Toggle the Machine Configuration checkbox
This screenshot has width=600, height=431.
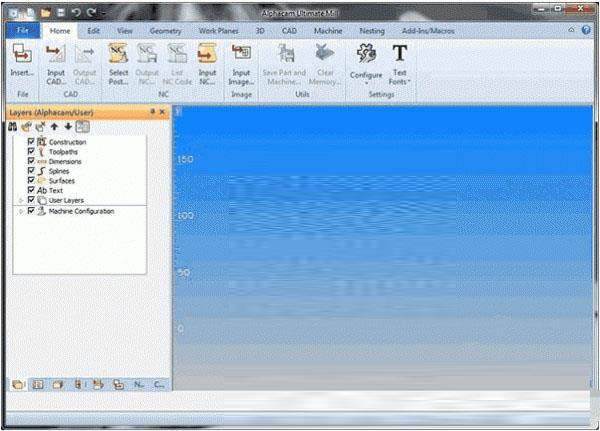click(x=31, y=211)
